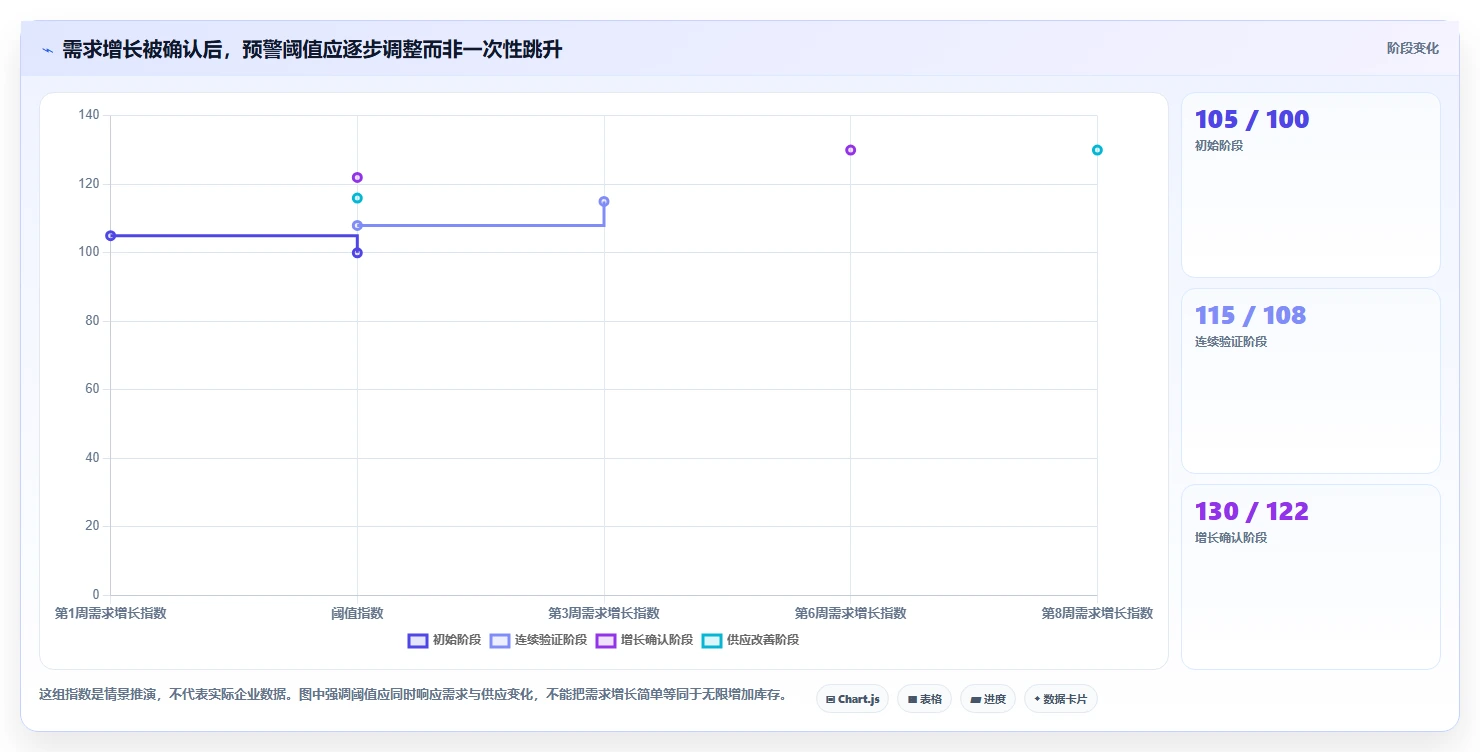This screenshot has height=752, width=1480.
Task: Open the 表格 chip
Action: (x=924, y=699)
